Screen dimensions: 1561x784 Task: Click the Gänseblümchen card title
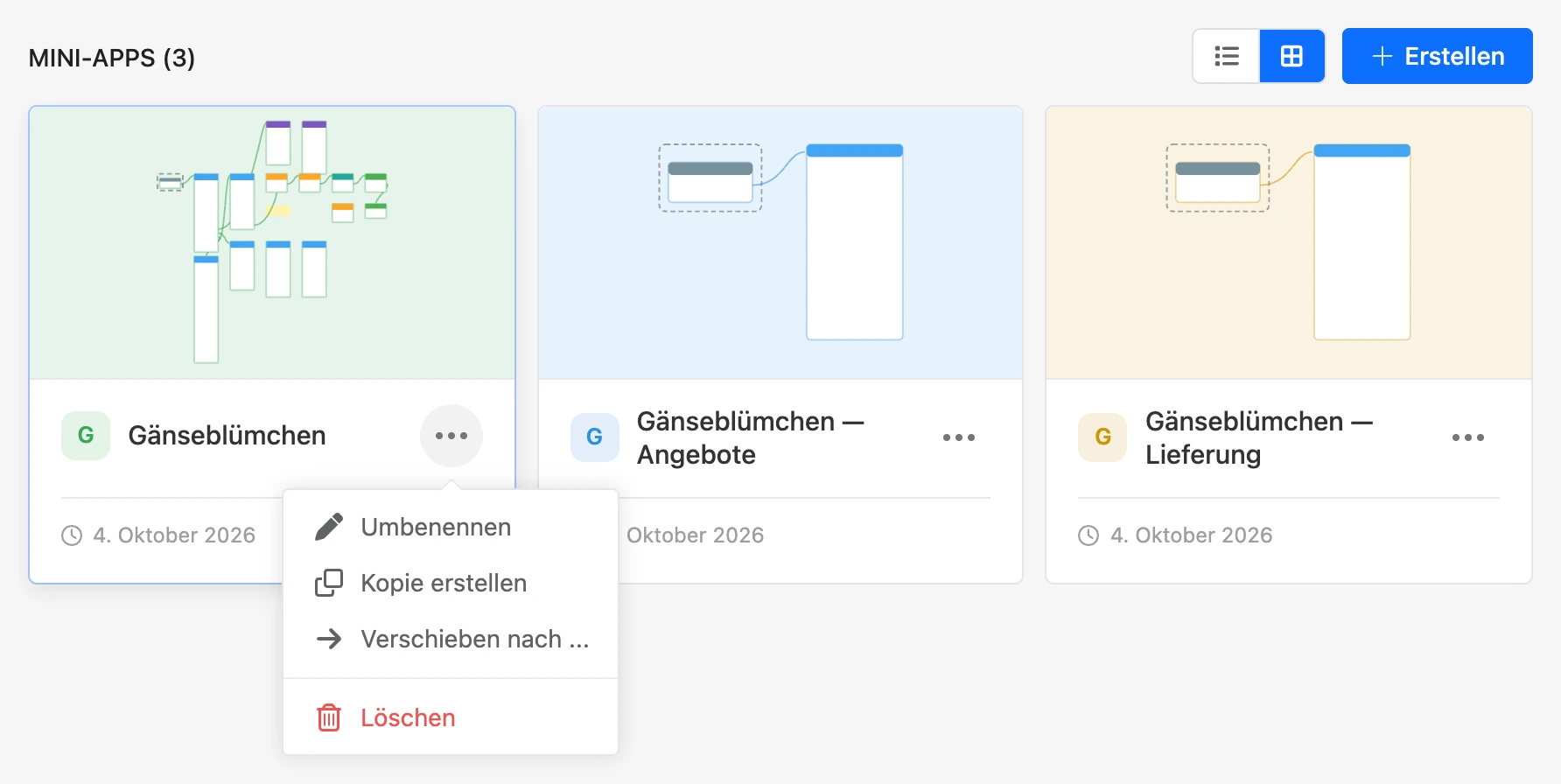[x=227, y=436]
